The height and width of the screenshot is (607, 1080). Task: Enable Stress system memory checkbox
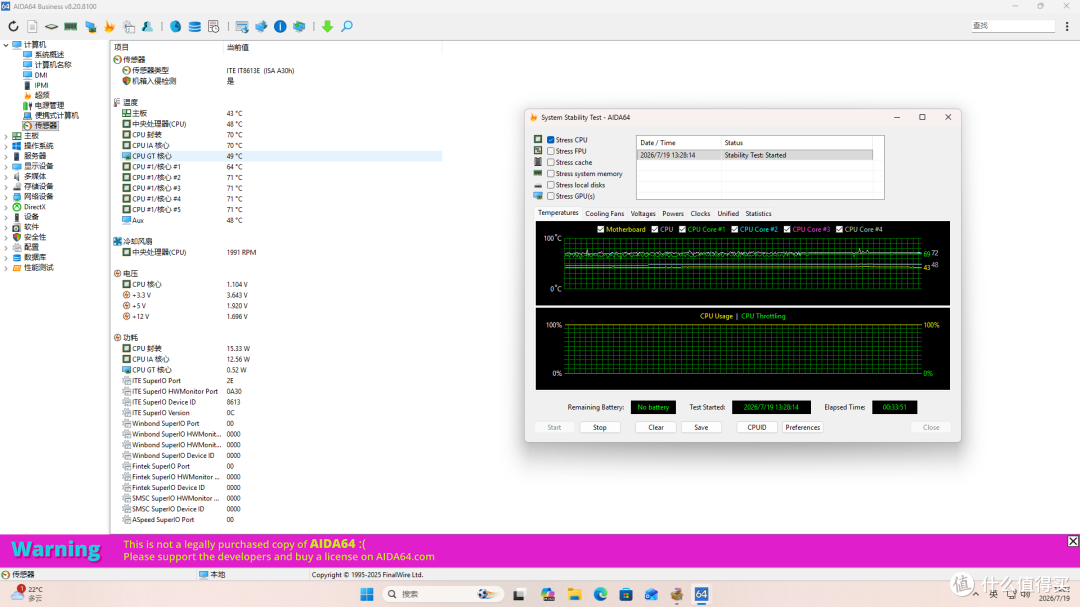(x=551, y=174)
